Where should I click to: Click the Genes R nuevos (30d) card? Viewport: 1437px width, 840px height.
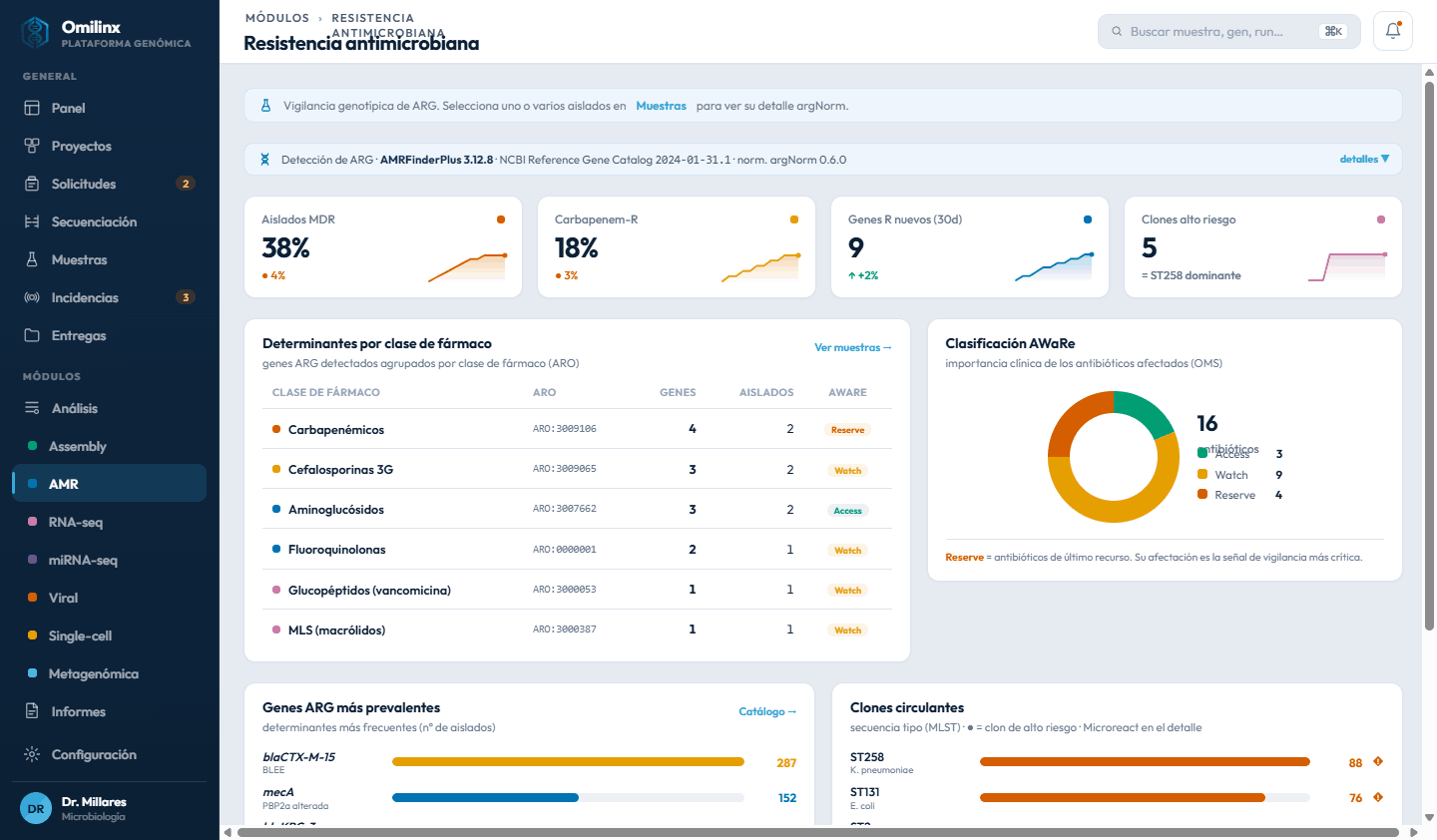(x=970, y=247)
